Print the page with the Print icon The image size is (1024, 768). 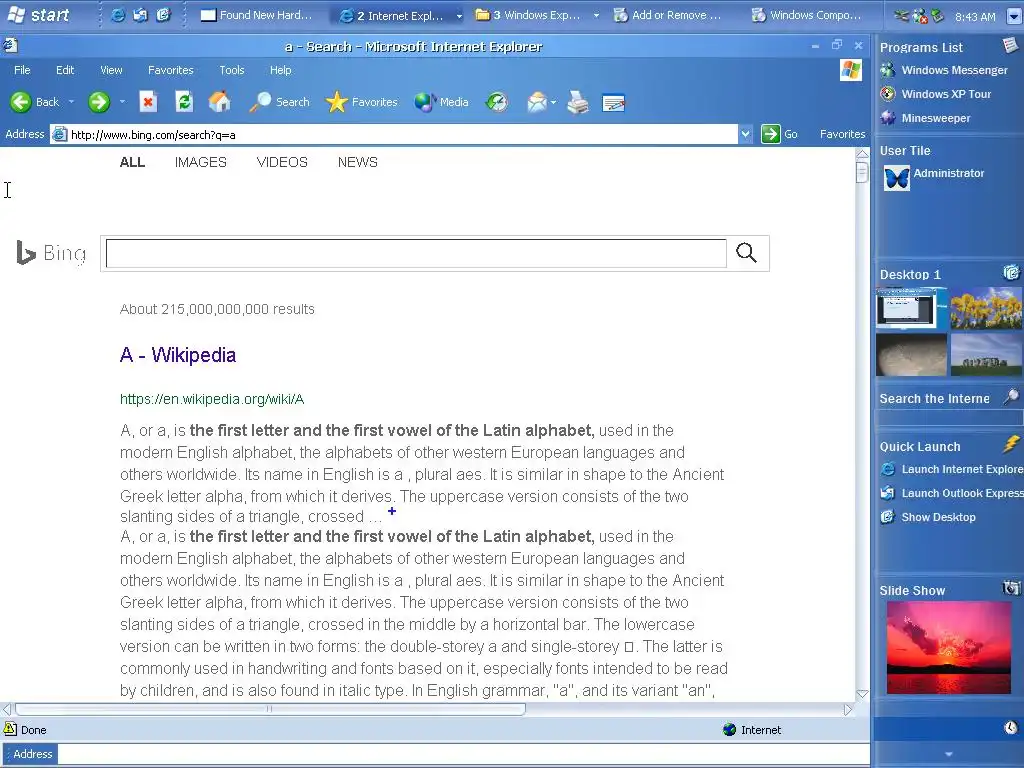coord(577,102)
